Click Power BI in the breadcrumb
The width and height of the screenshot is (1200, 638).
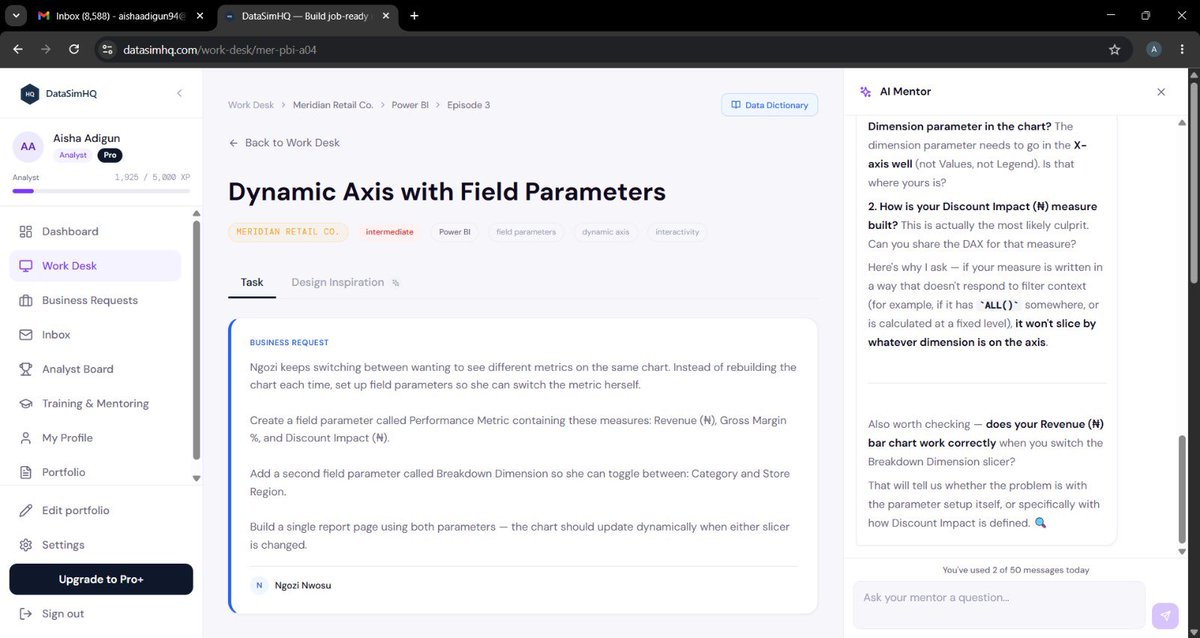pos(410,105)
